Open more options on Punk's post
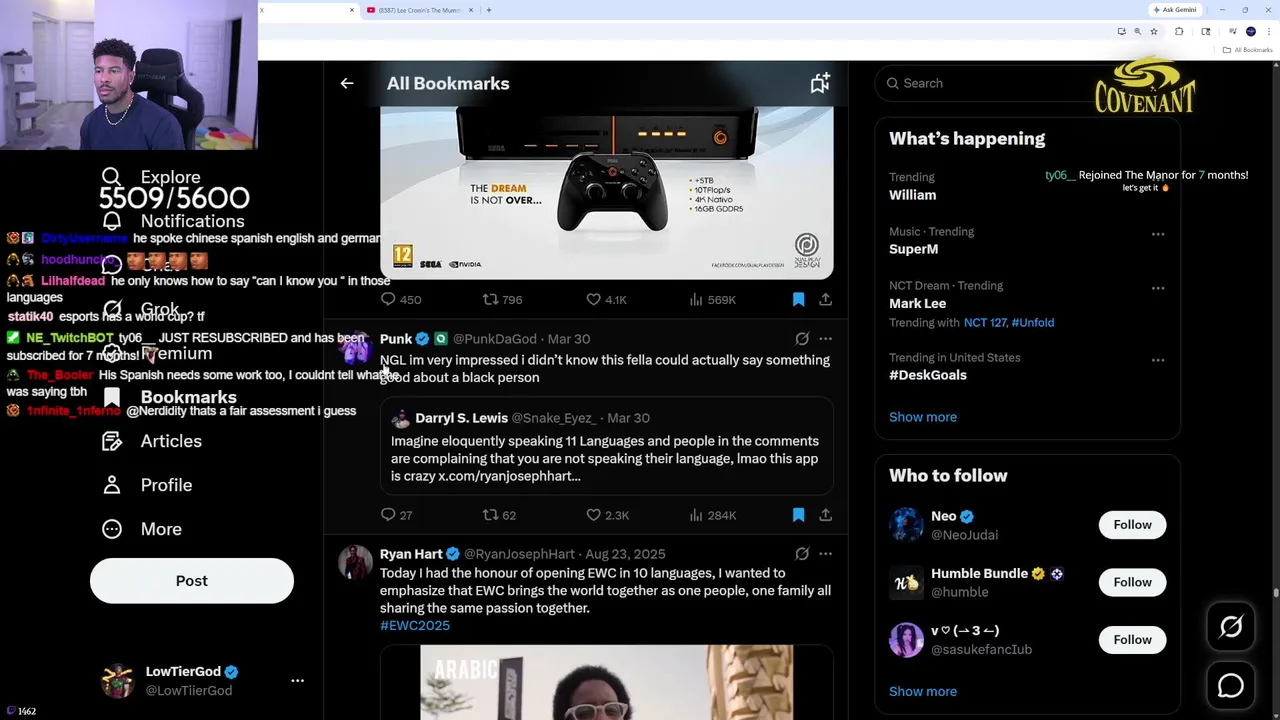Image resolution: width=1280 pixels, height=720 pixels. click(825, 339)
